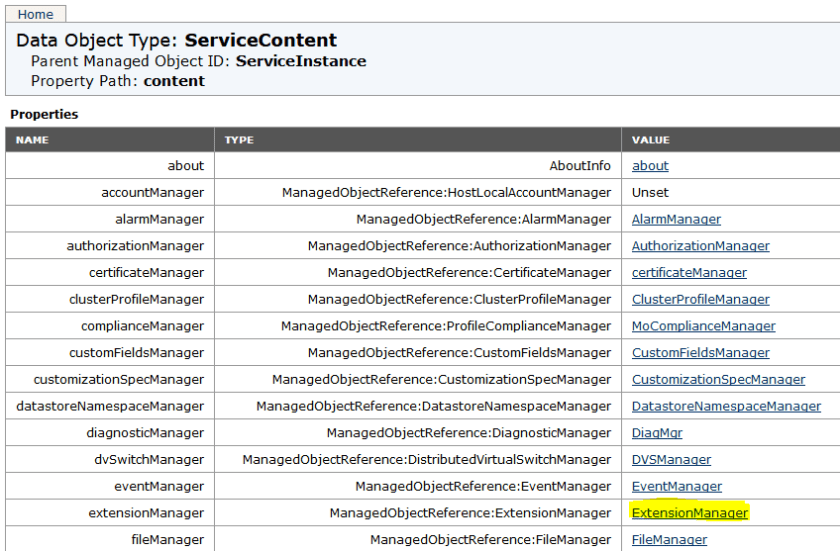The height and width of the screenshot is (551, 840).
Task: Select the Unset value for accountManager
Action: pos(650,192)
